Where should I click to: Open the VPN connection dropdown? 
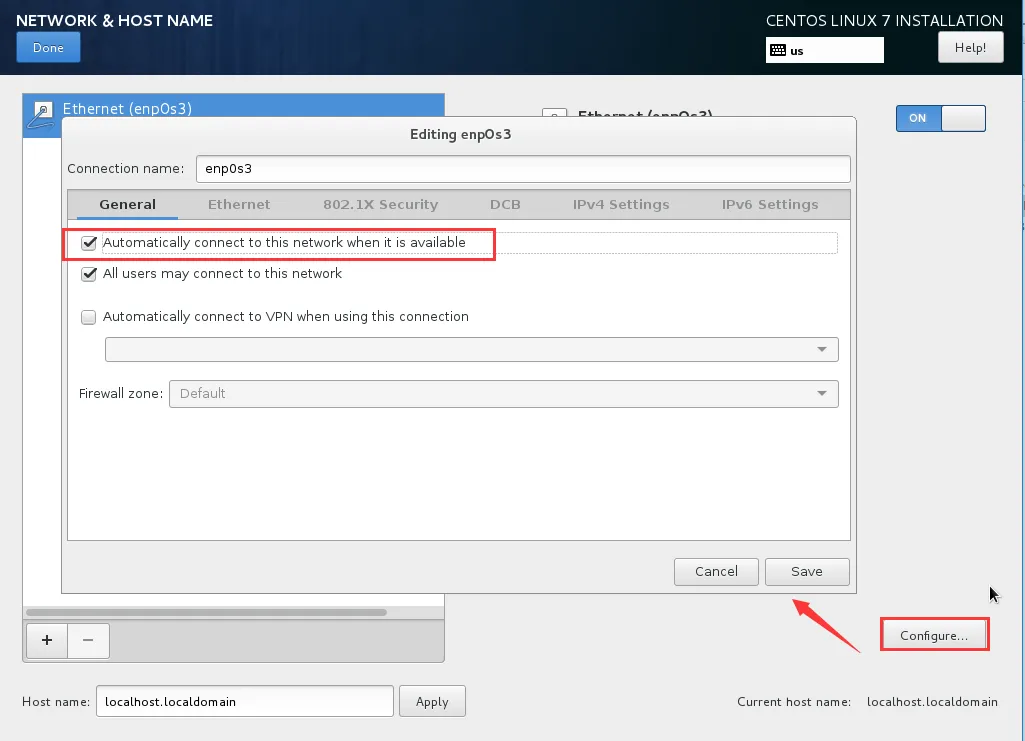click(471, 350)
